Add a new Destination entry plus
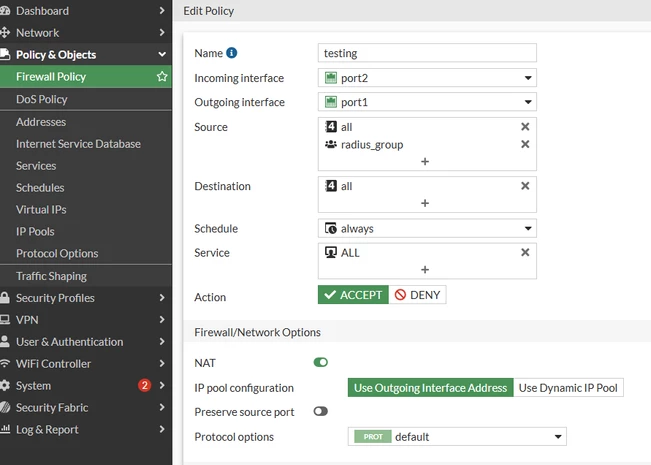The width and height of the screenshot is (651, 465). point(425,203)
